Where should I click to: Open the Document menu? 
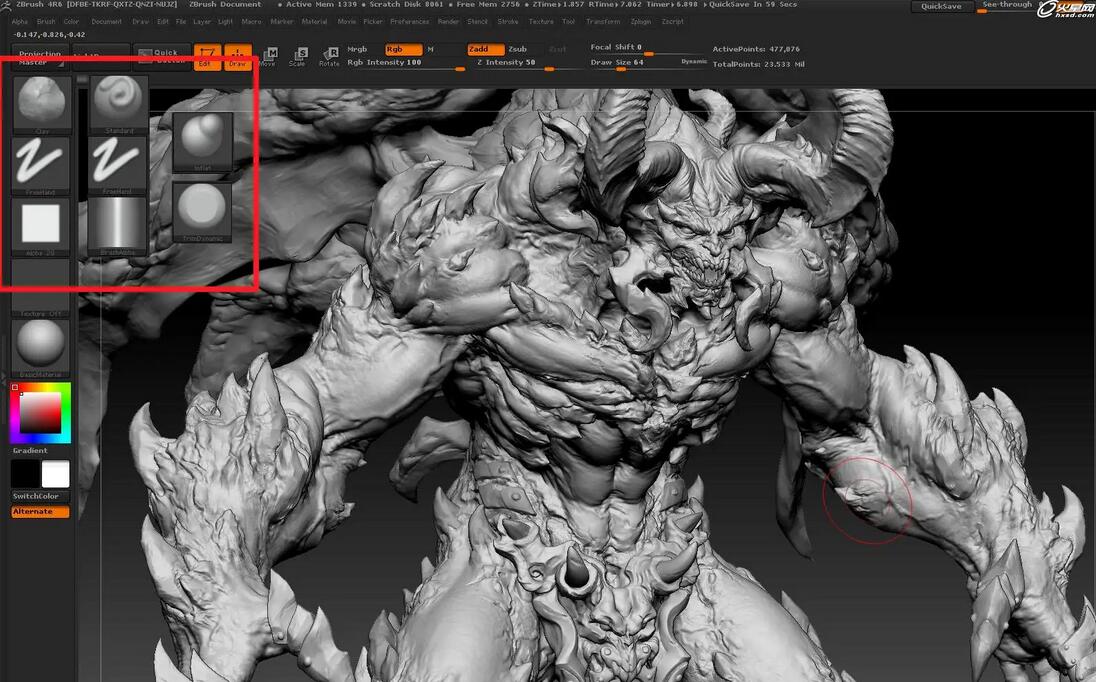click(107, 22)
